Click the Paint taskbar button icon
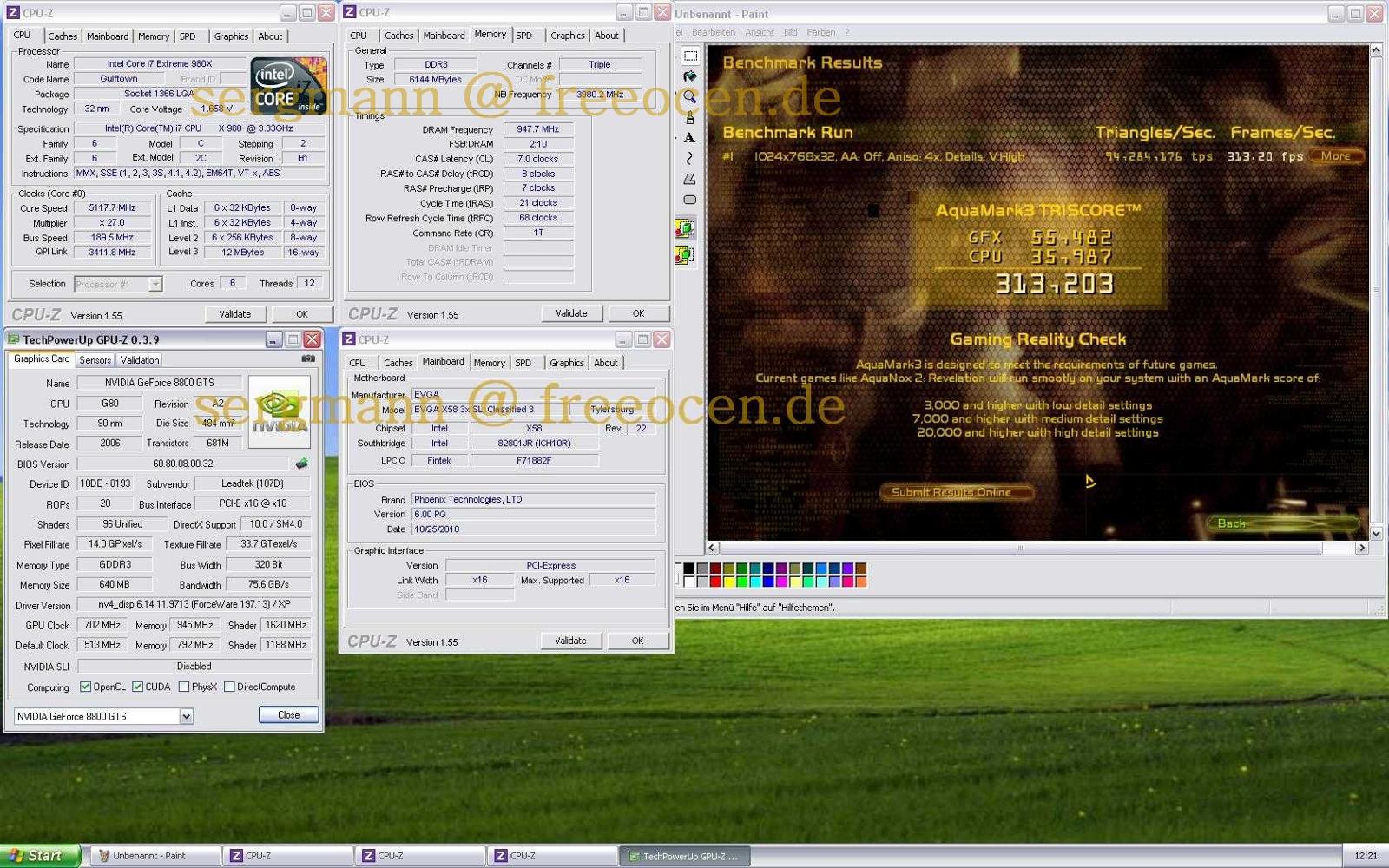Screen dimensions: 1389x868 point(104,856)
